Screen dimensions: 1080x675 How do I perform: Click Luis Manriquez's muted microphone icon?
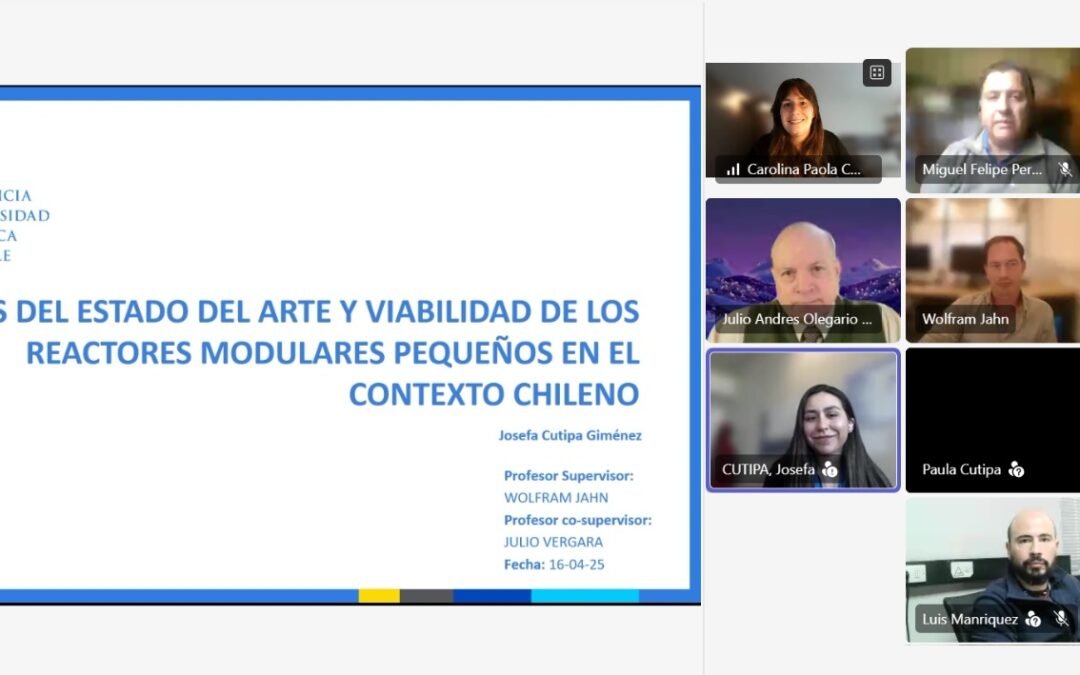[x=1061, y=620]
